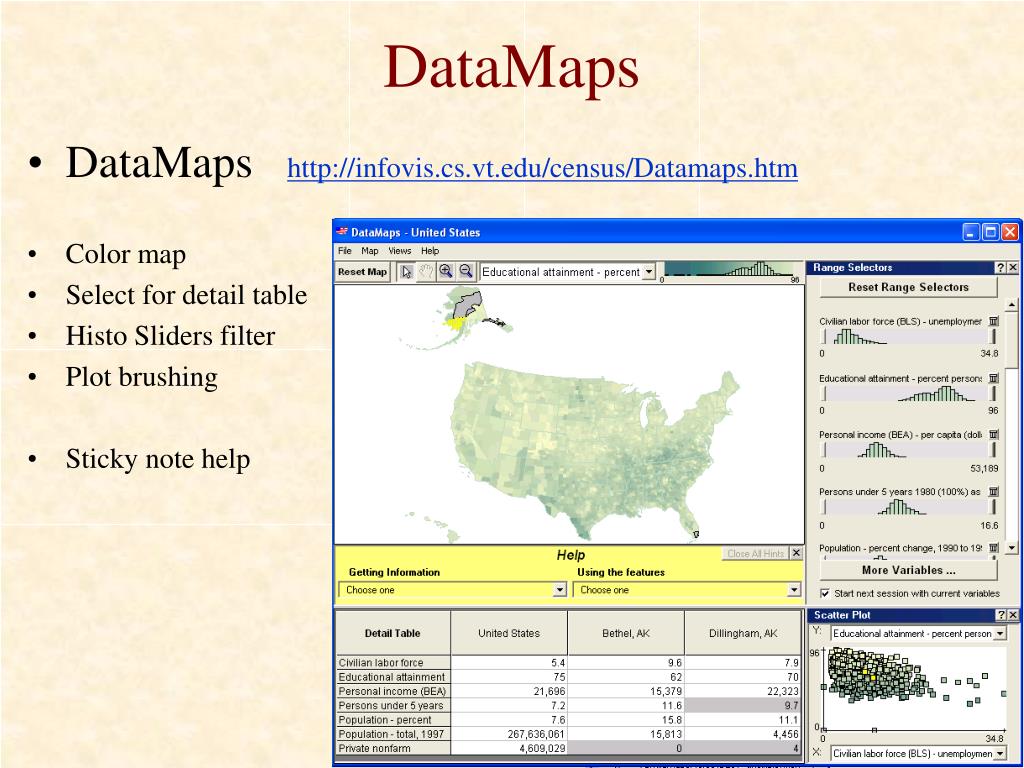Open the Views menu

point(400,251)
